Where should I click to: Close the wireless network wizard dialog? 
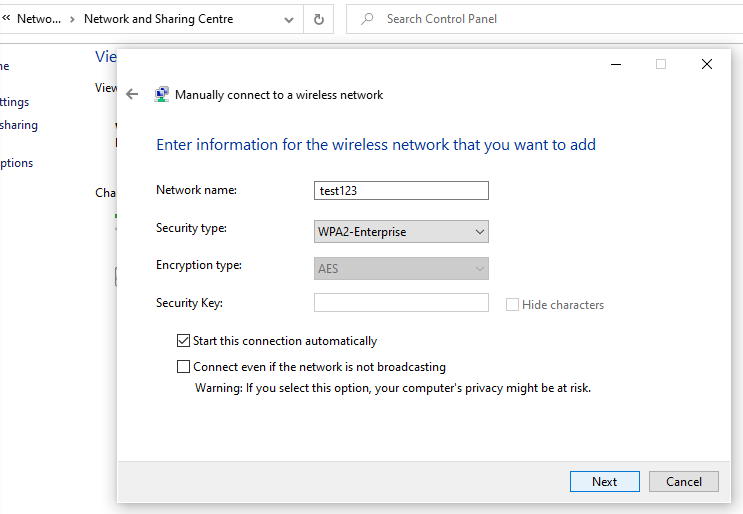707,64
